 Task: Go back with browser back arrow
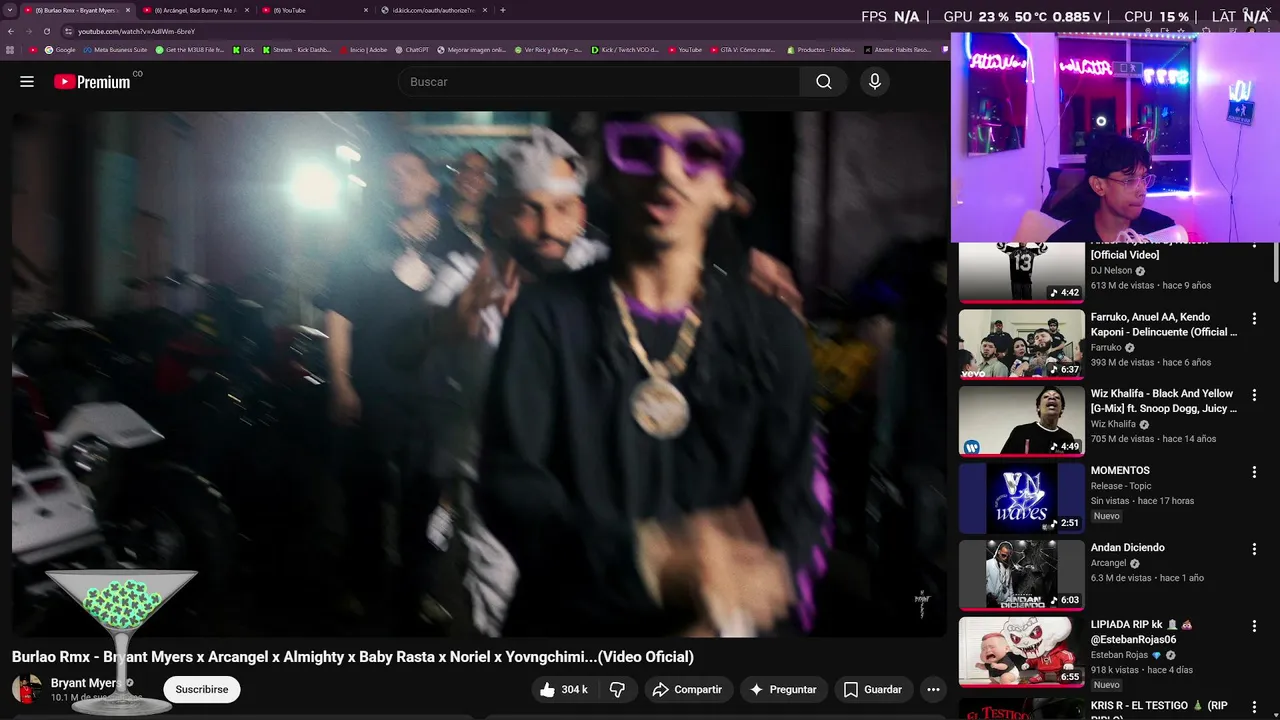[10, 31]
